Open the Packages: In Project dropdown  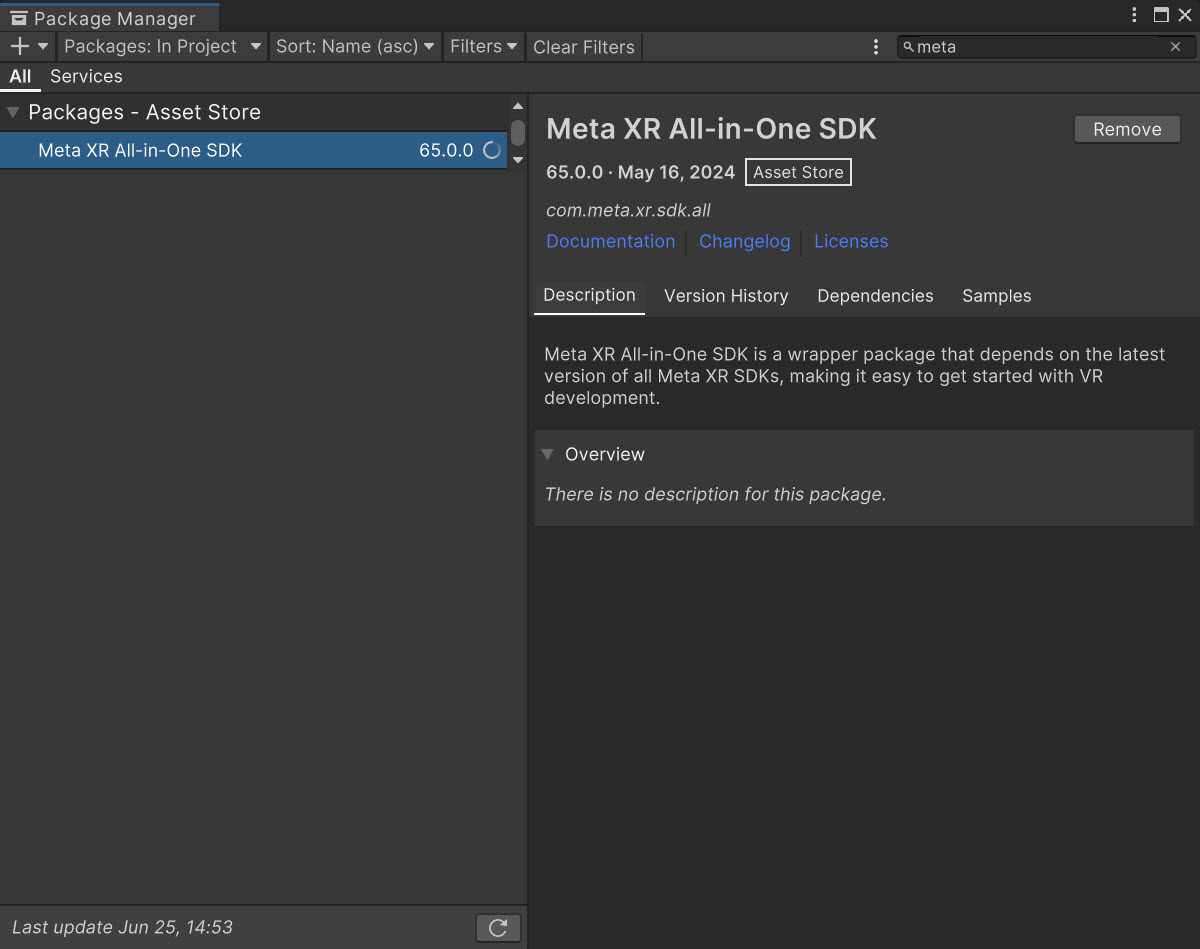click(x=162, y=46)
